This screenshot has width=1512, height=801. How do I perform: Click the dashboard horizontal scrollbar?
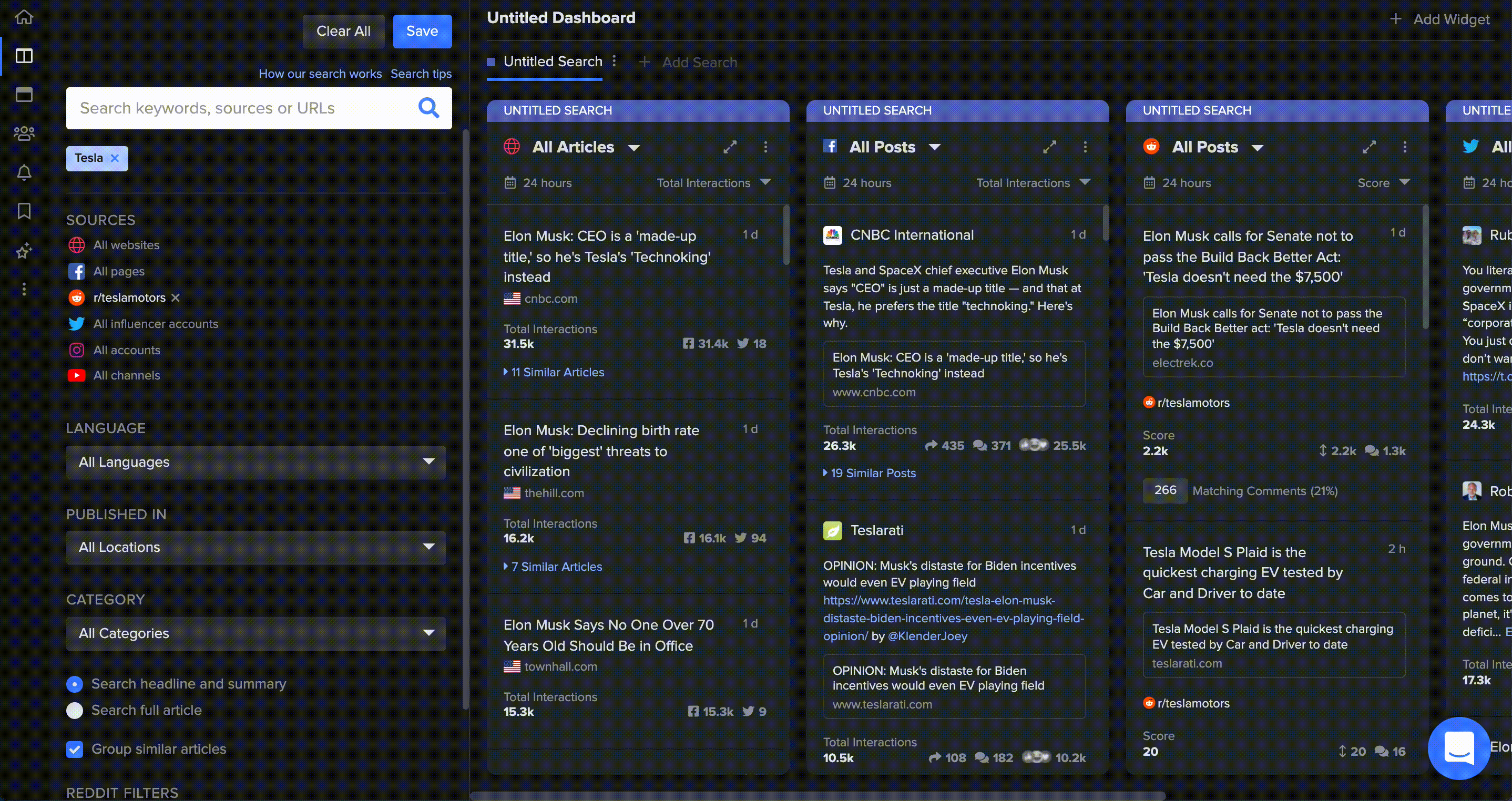tap(817, 796)
